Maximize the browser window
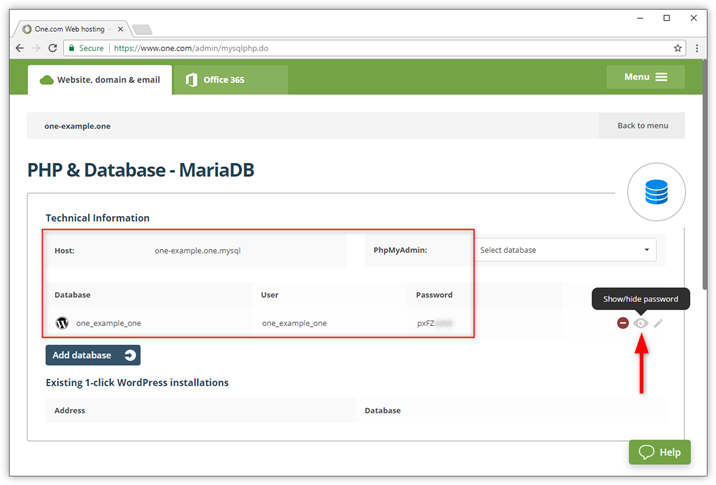This screenshot has height=485, width=716. [667, 18]
